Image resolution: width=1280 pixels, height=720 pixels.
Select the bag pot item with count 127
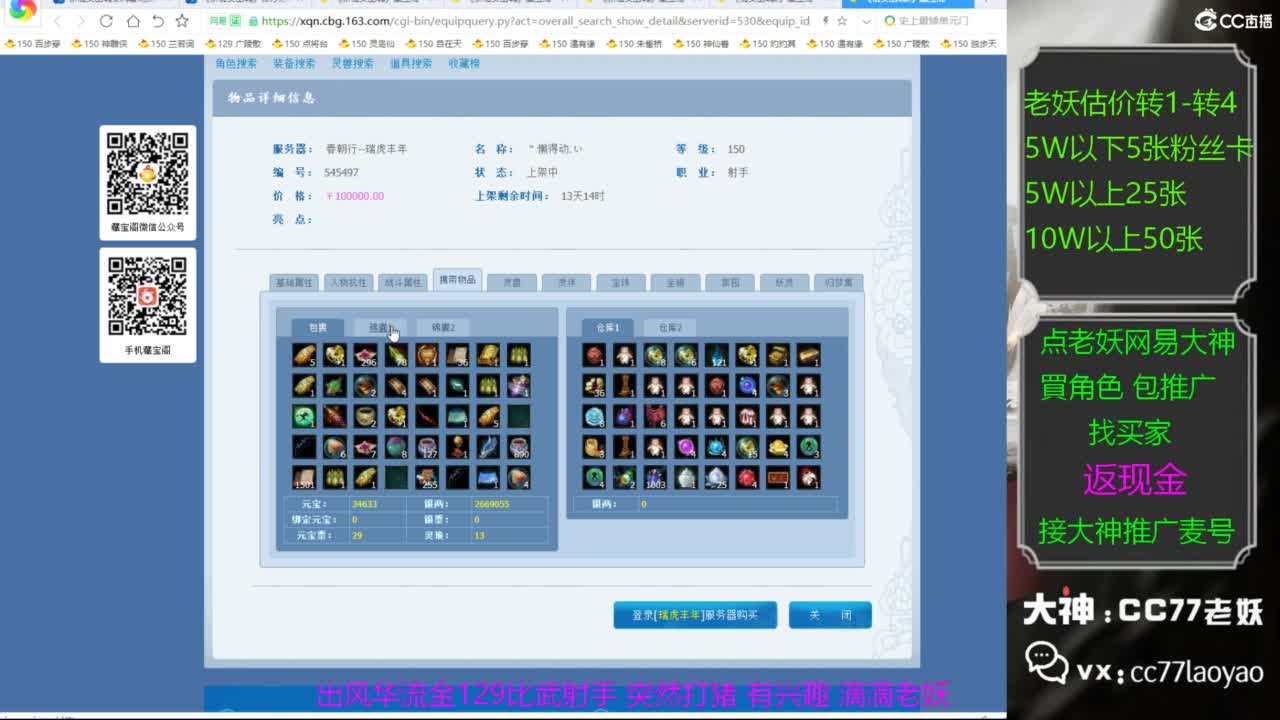tap(427, 447)
